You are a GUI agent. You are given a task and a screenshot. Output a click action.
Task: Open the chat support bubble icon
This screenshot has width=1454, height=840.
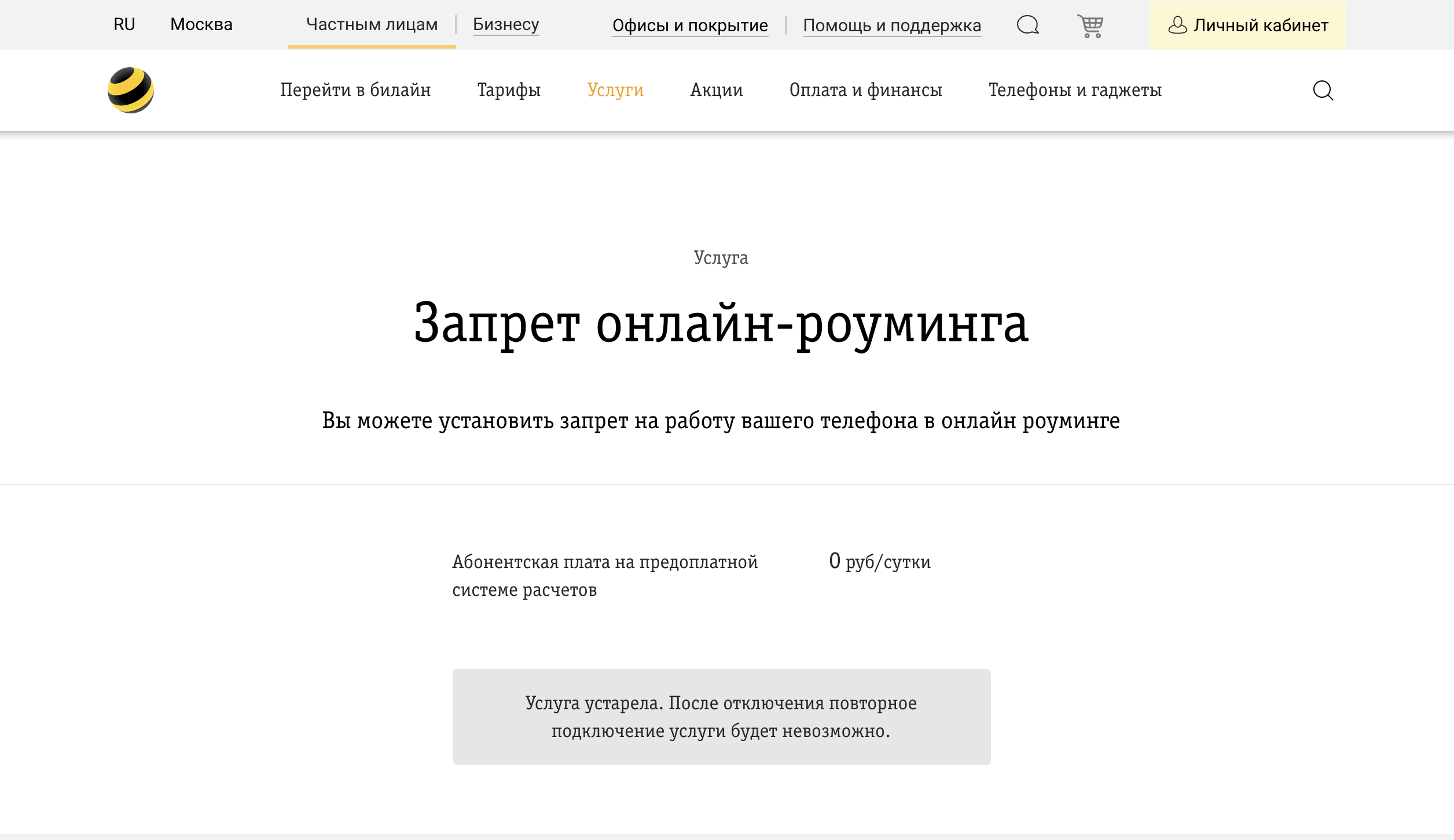coord(1028,25)
